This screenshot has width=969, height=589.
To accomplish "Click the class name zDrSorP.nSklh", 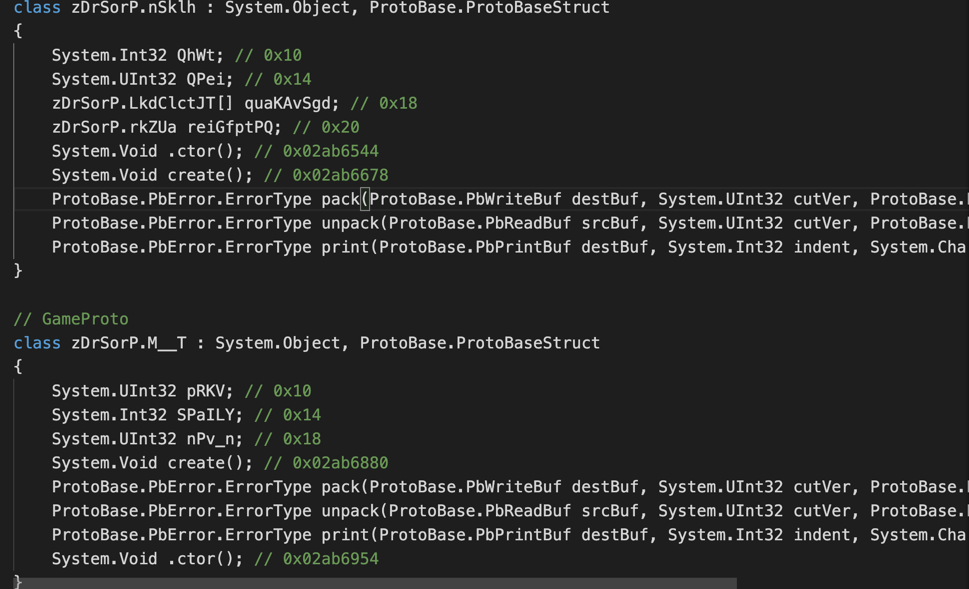I will 133,7.
